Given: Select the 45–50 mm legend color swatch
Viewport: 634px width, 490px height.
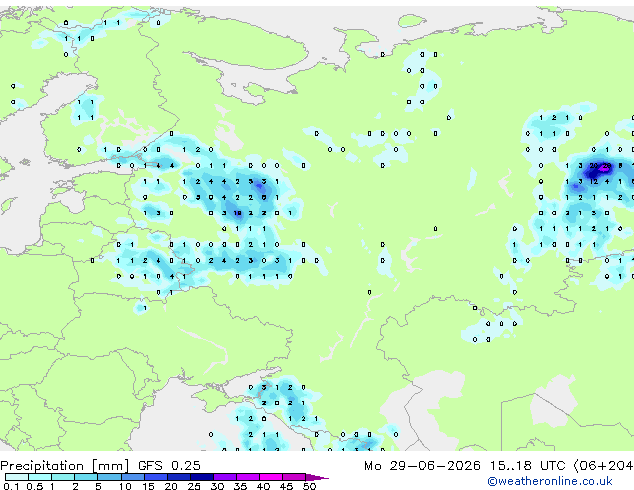Looking at the screenshot, I should 294,477.
